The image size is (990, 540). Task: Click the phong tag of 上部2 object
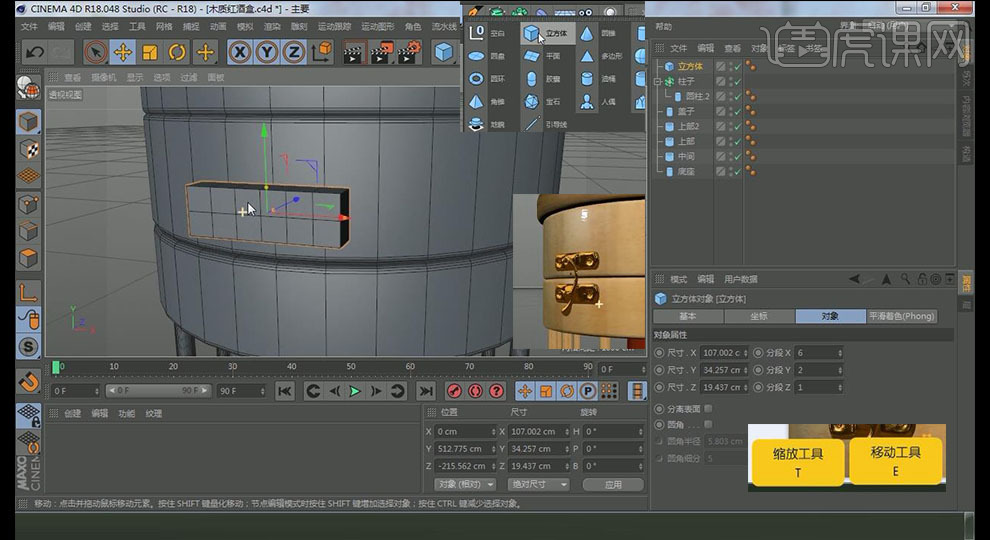(751, 126)
